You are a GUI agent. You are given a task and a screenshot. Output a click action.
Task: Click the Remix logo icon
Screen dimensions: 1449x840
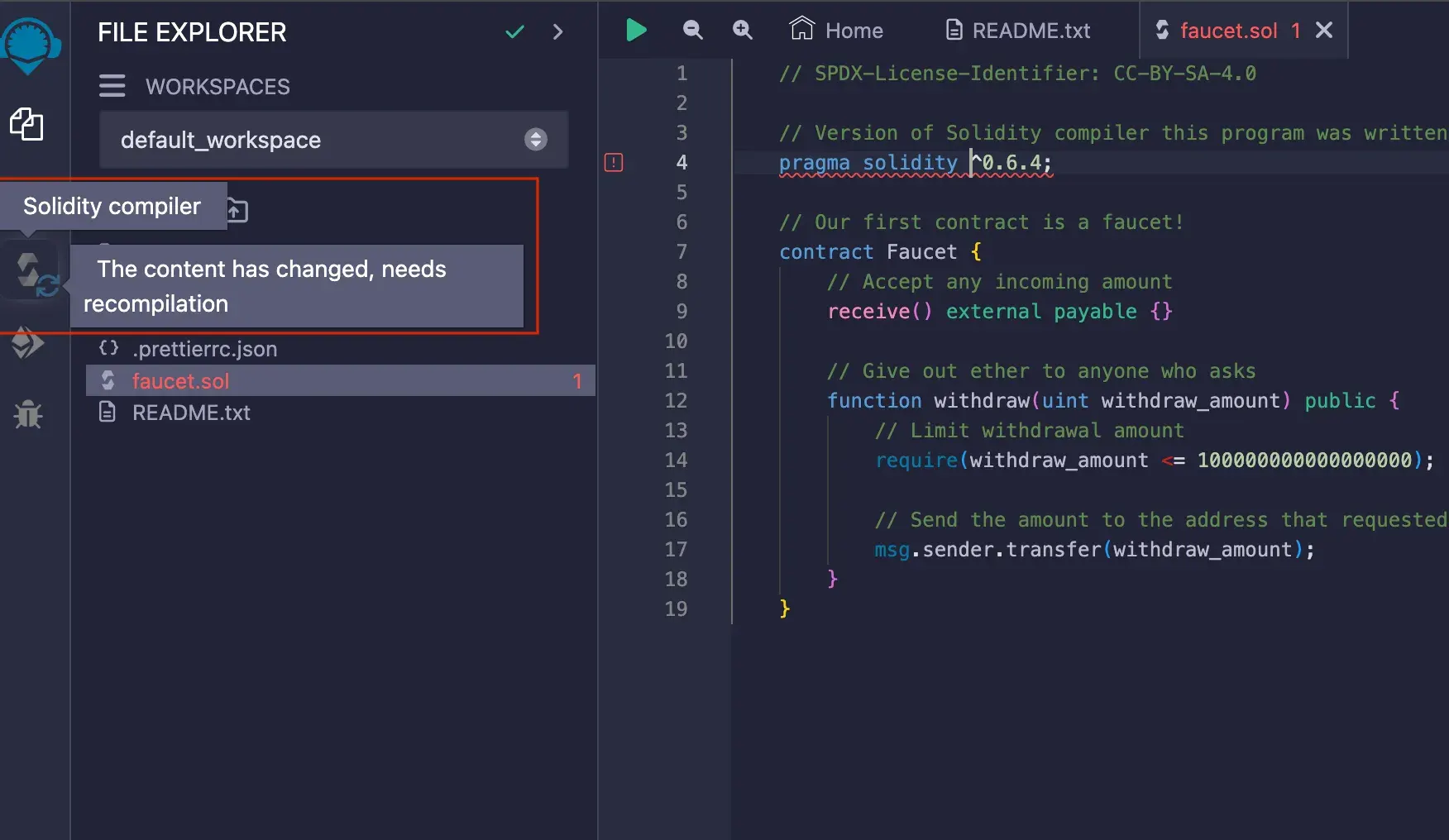(x=30, y=45)
